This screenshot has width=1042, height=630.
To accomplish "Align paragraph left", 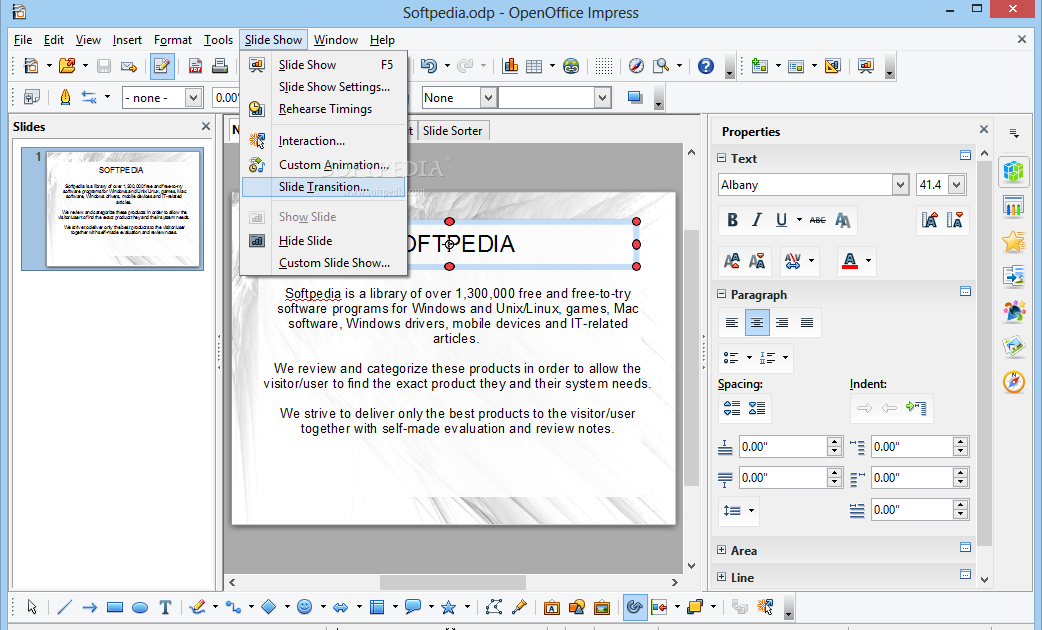I will [732, 323].
